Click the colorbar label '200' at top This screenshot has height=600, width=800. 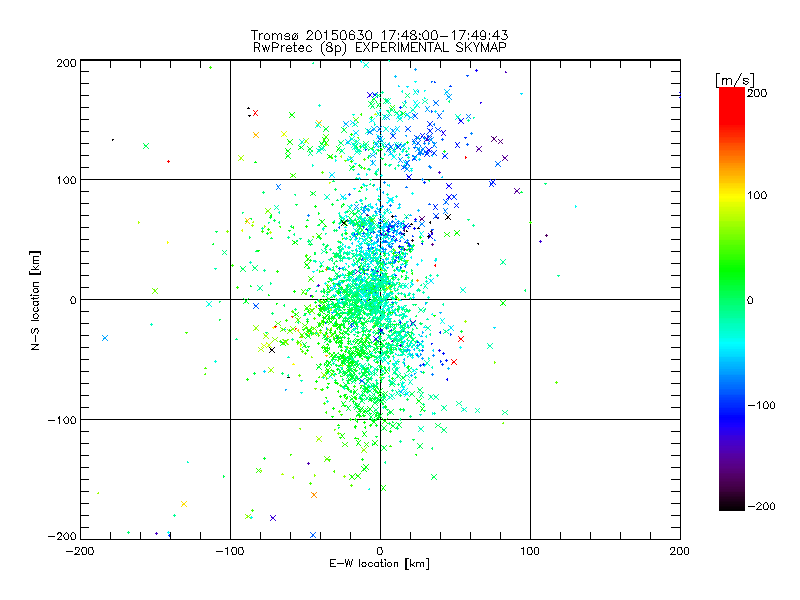(x=757, y=93)
